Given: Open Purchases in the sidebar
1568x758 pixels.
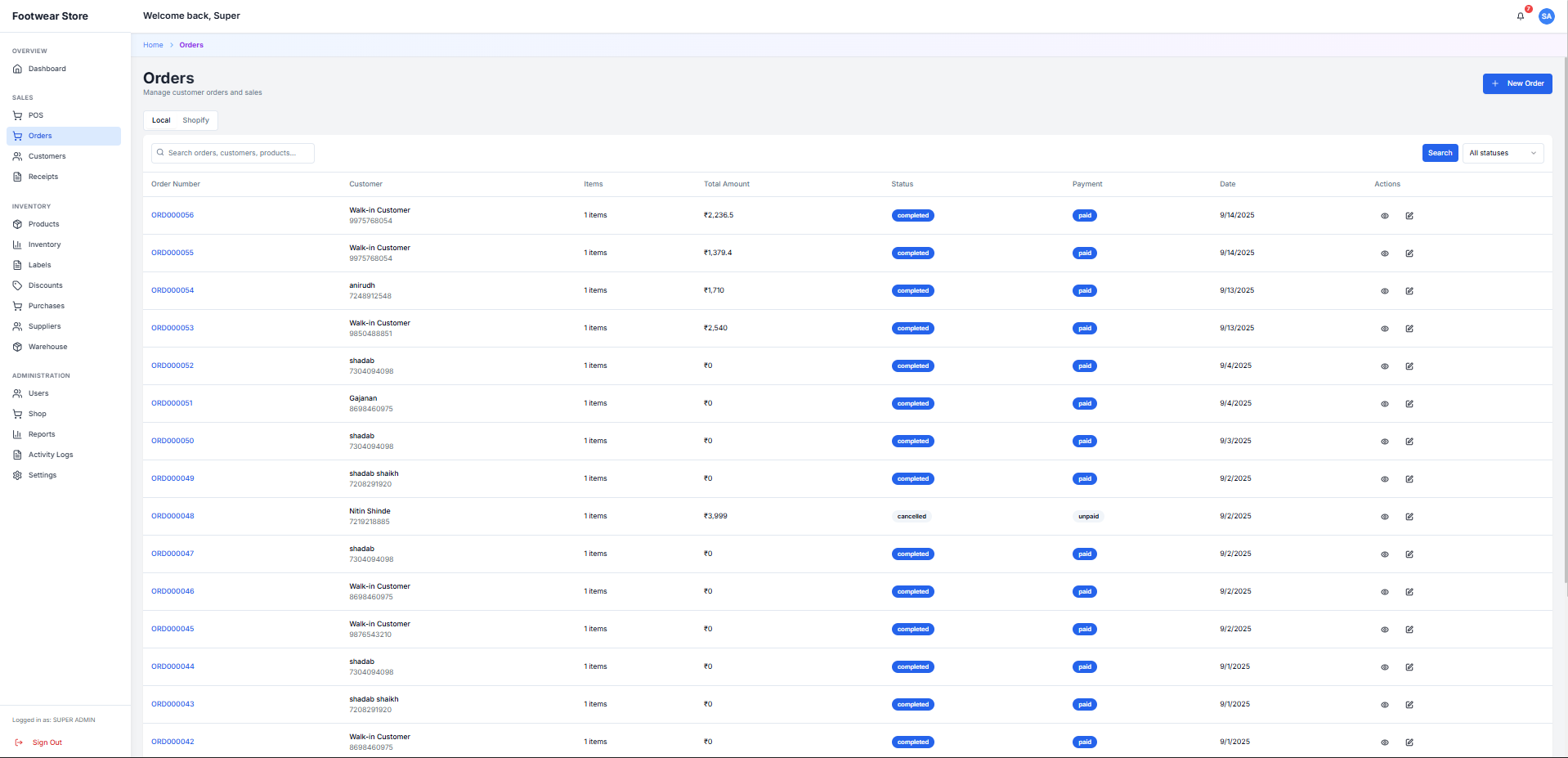Looking at the screenshot, I should 64,306.
